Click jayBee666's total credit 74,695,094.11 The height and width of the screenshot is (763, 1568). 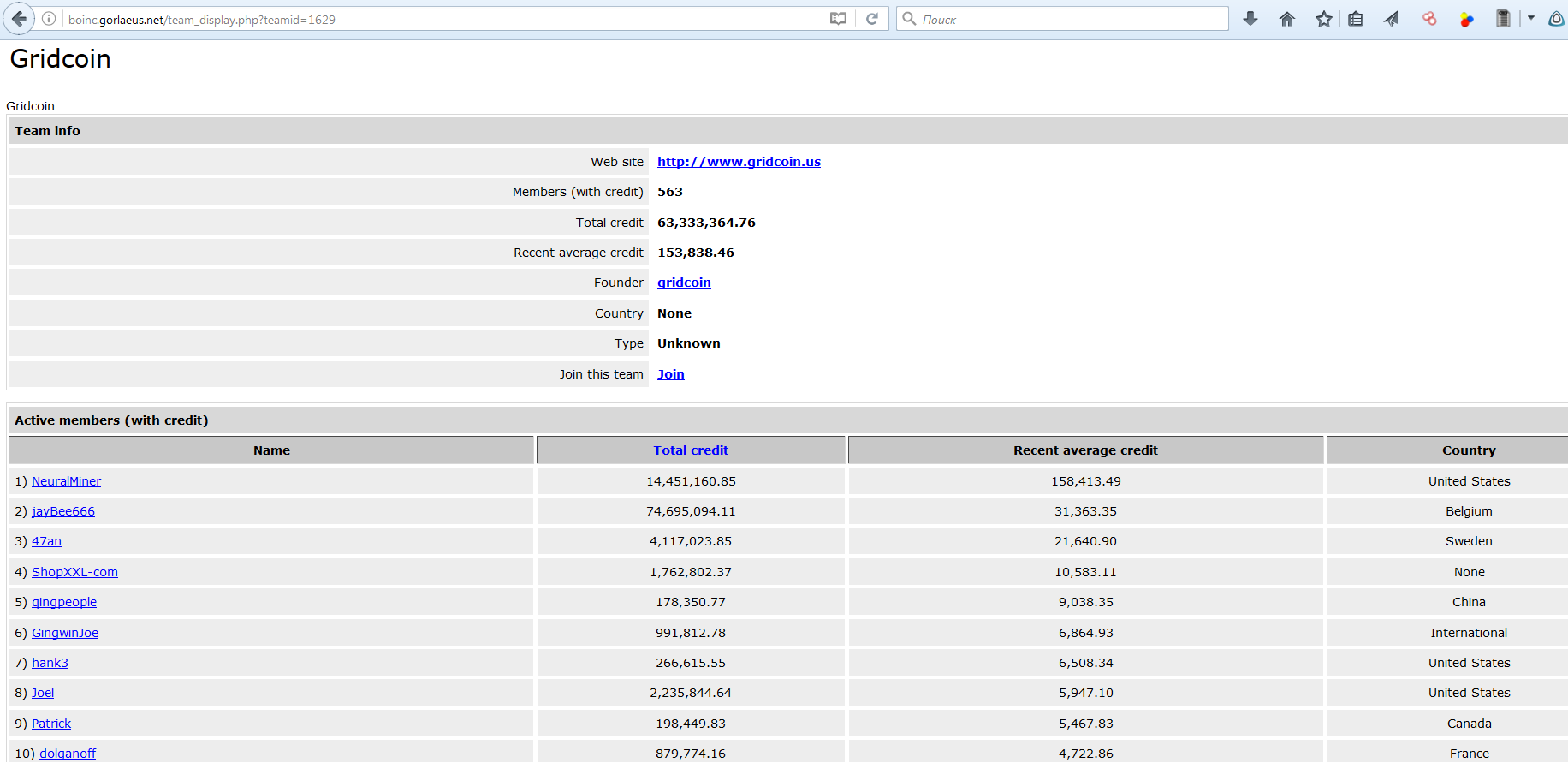pyautogui.click(x=691, y=511)
